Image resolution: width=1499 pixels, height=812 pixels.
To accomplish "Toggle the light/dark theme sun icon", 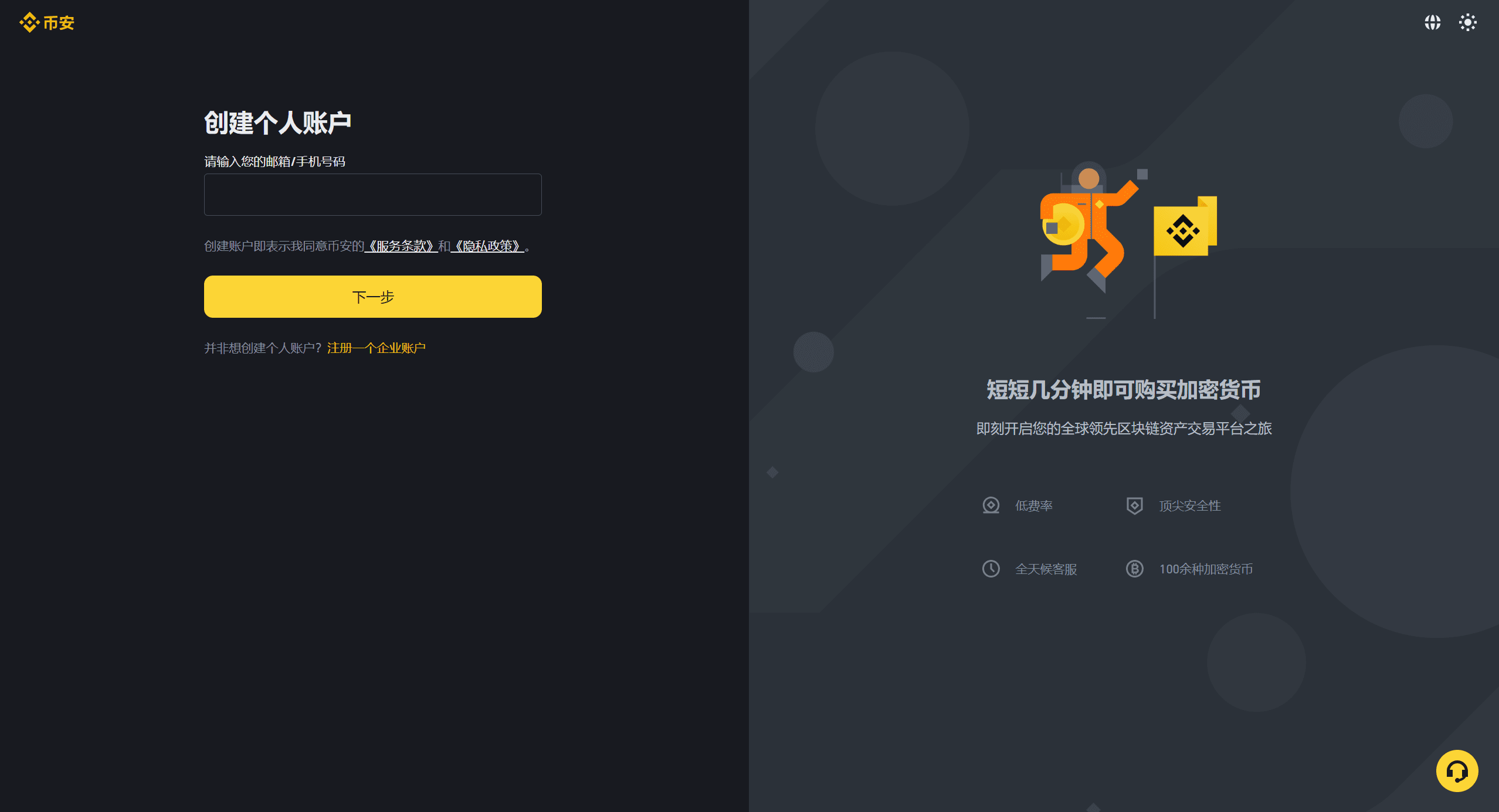I will [1467, 22].
